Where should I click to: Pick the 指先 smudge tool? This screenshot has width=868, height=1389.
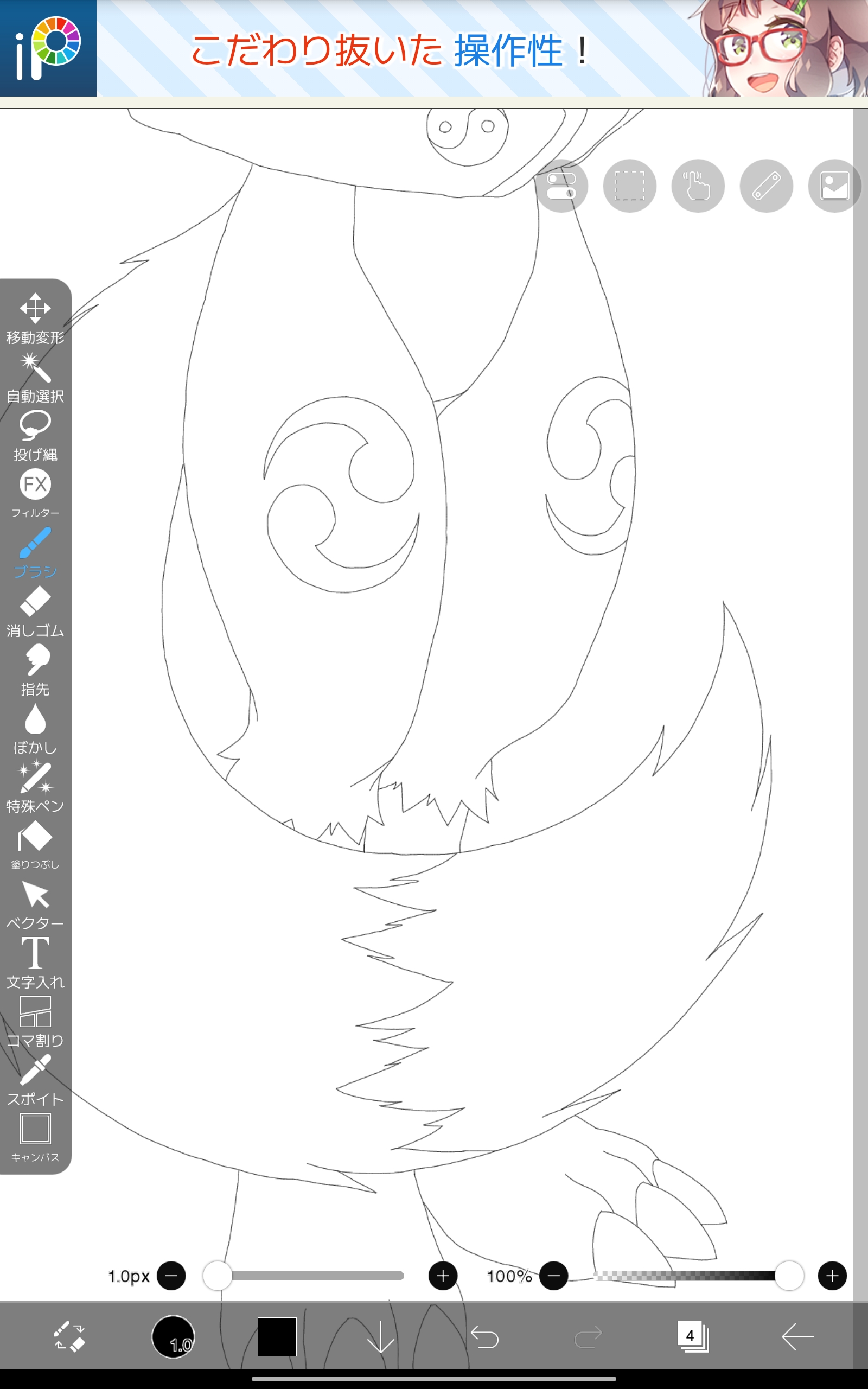click(35, 669)
